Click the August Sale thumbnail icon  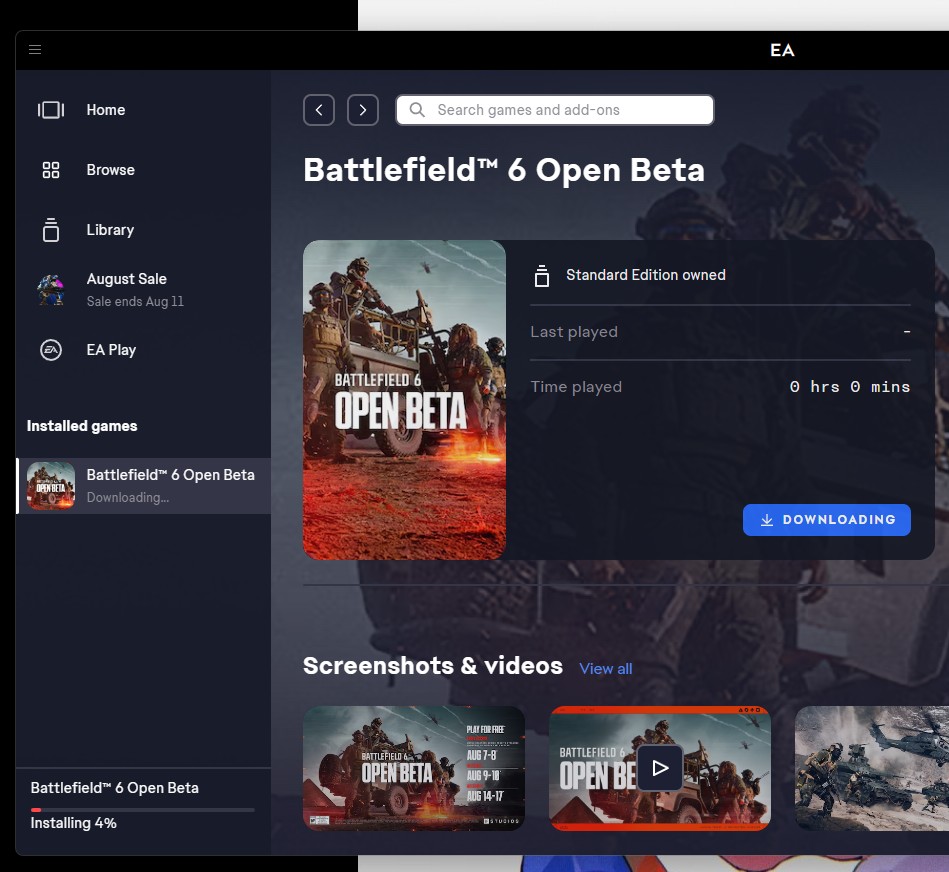click(x=51, y=290)
